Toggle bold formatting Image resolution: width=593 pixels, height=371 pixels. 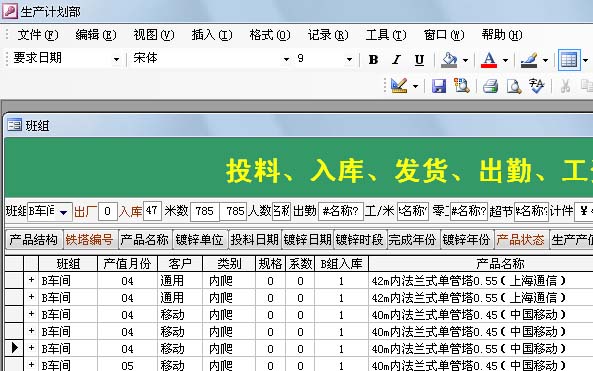(x=373, y=60)
